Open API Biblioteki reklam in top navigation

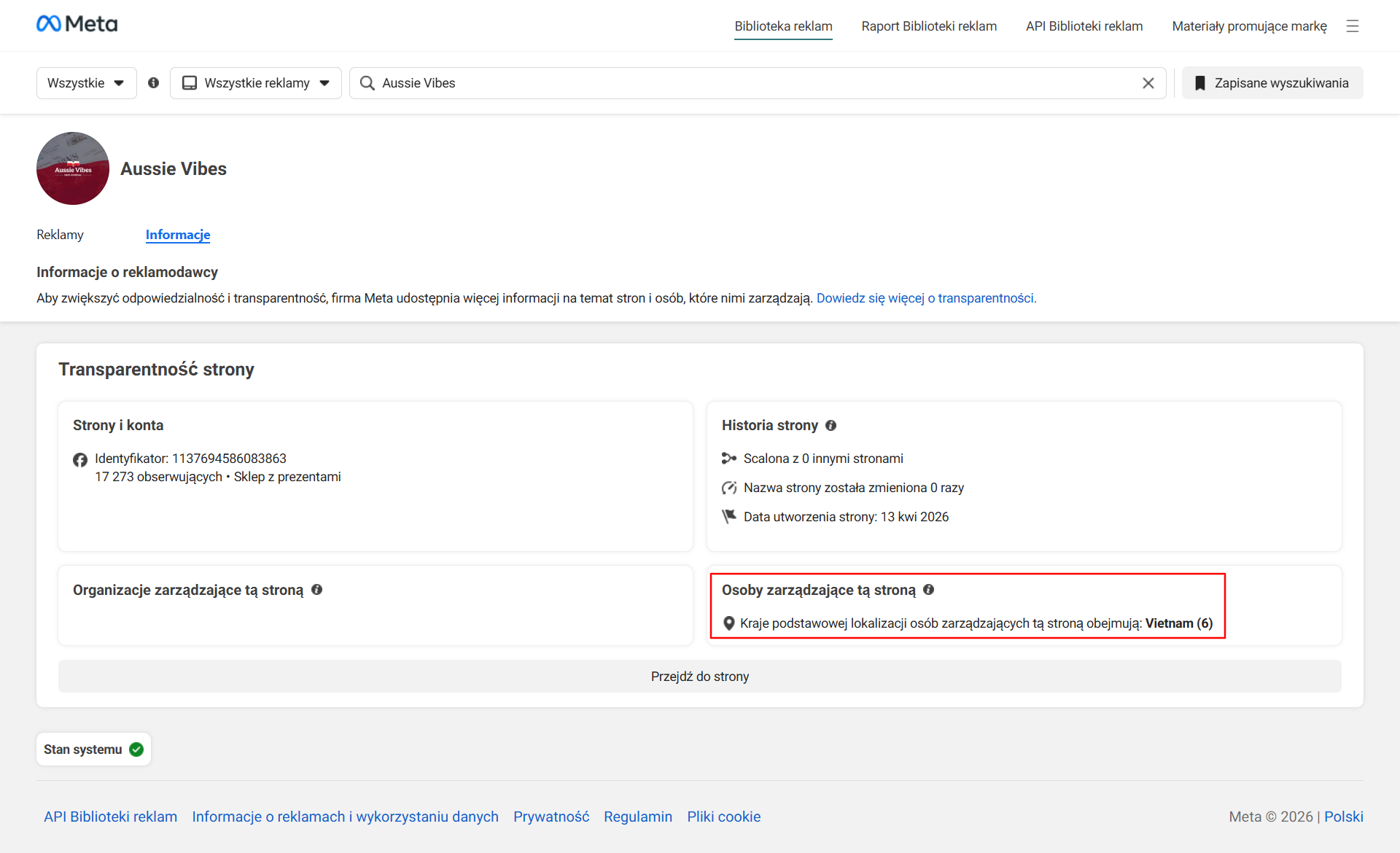(1084, 26)
